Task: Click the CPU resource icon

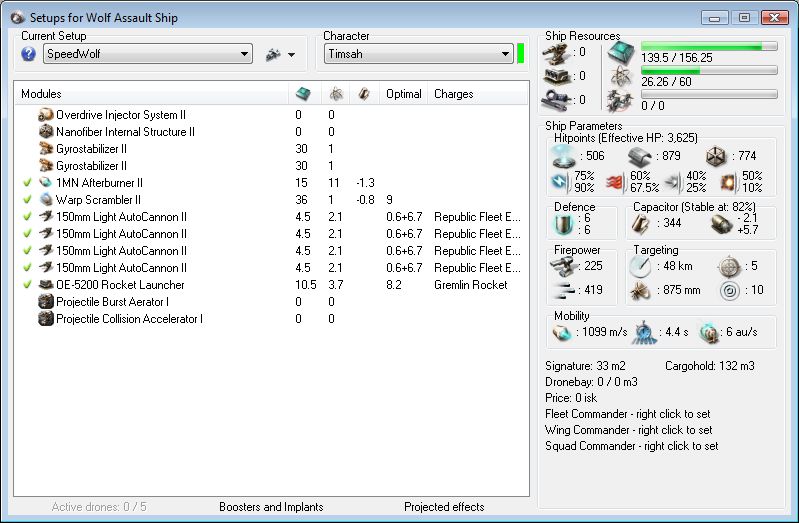Action: coord(621,53)
